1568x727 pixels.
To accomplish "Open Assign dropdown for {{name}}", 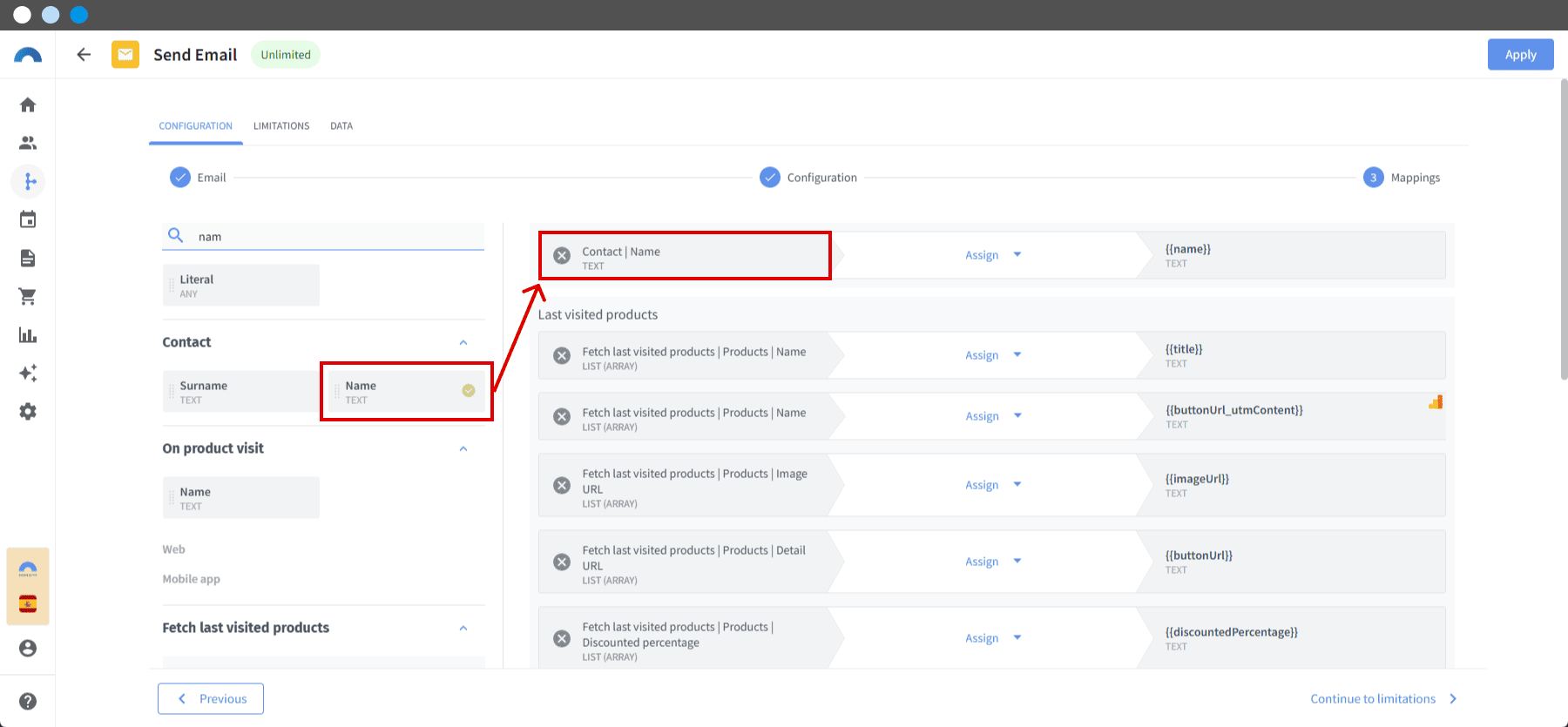I will [993, 255].
